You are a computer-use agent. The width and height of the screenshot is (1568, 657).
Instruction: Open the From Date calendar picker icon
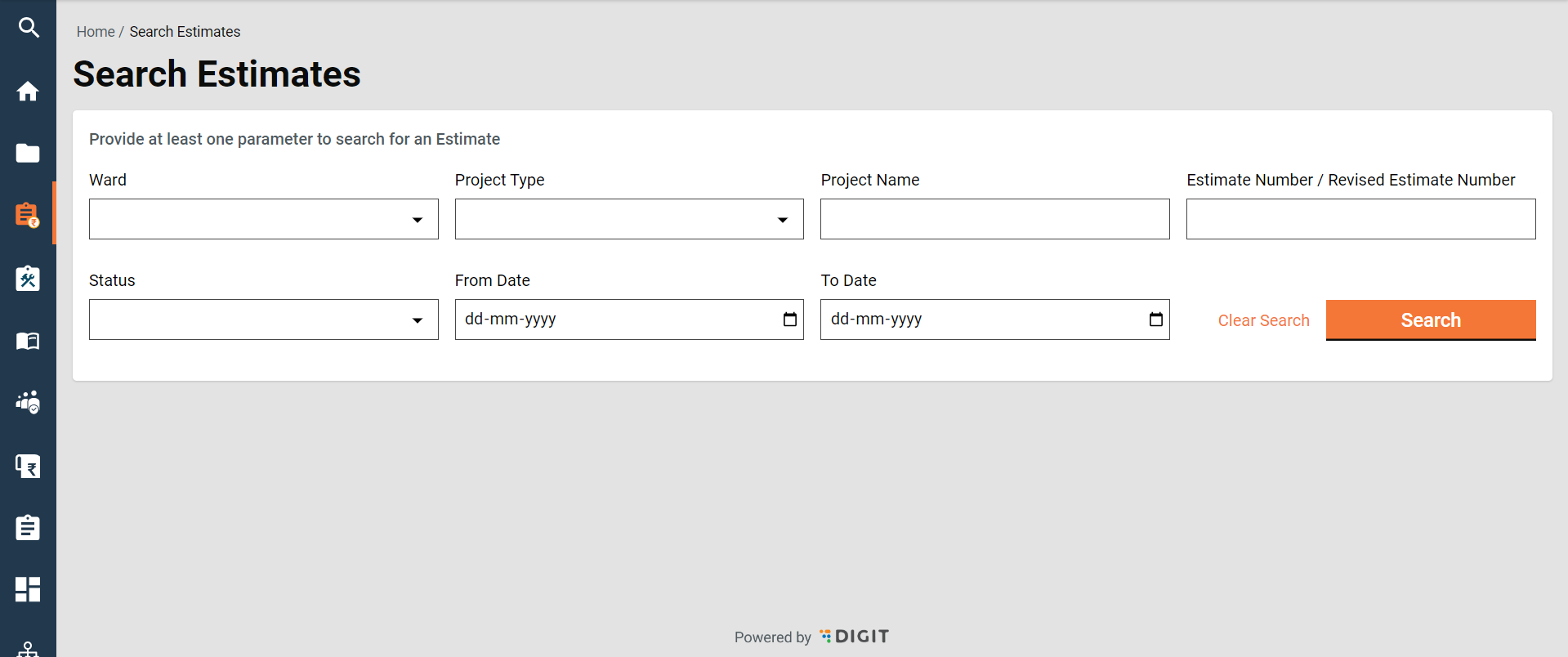[x=789, y=320]
